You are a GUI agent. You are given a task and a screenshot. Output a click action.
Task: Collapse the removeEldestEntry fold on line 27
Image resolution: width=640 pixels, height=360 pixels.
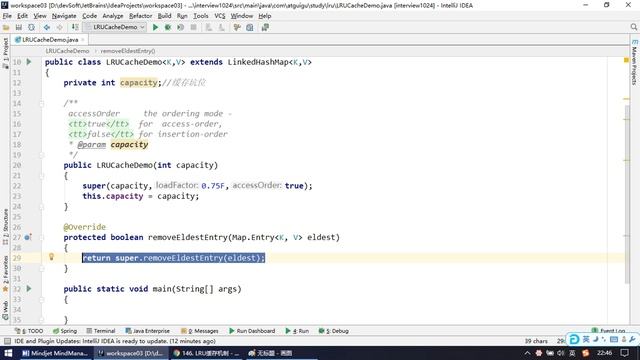42,237
